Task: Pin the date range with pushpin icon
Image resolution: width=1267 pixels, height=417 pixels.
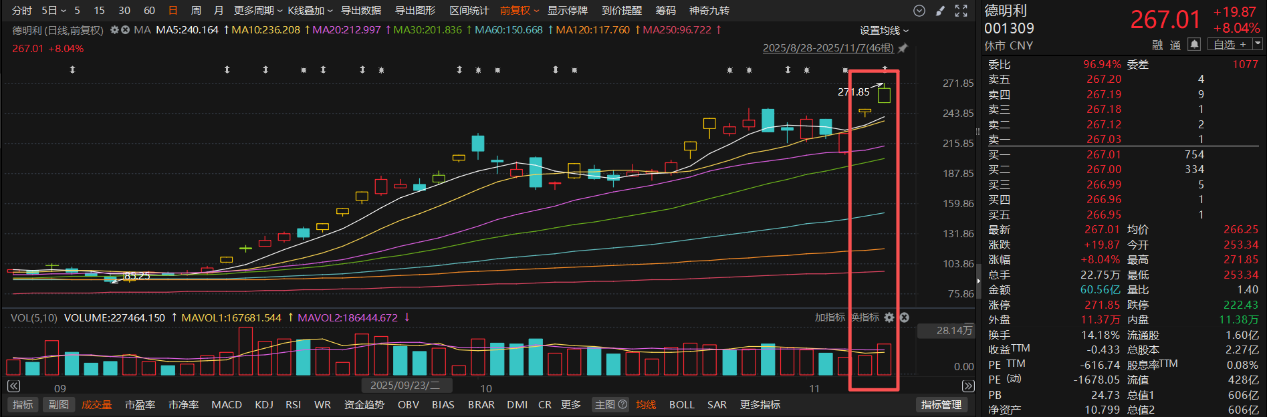Action: (903, 48)
